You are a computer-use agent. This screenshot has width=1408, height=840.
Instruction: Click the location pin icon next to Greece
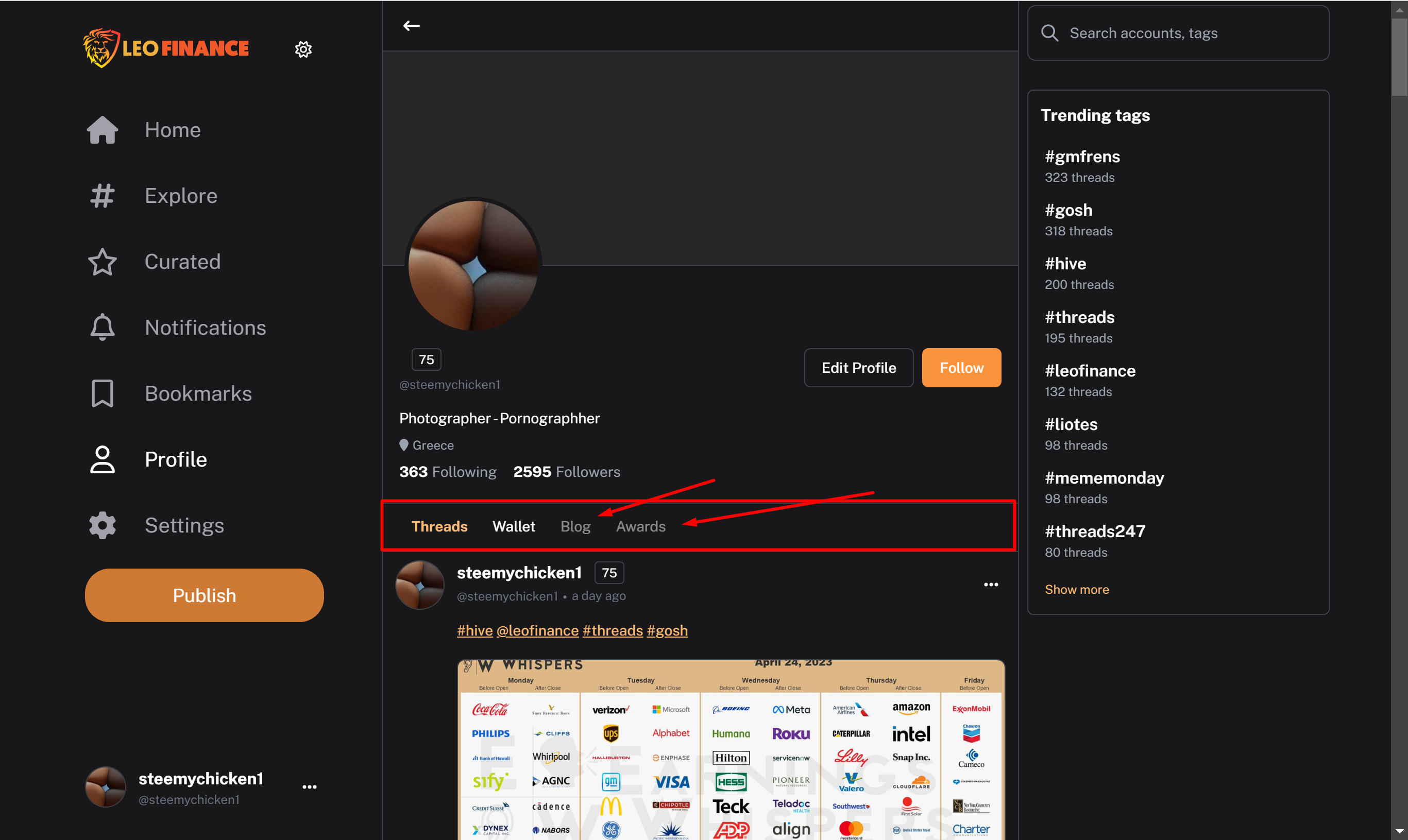[404, 445]
